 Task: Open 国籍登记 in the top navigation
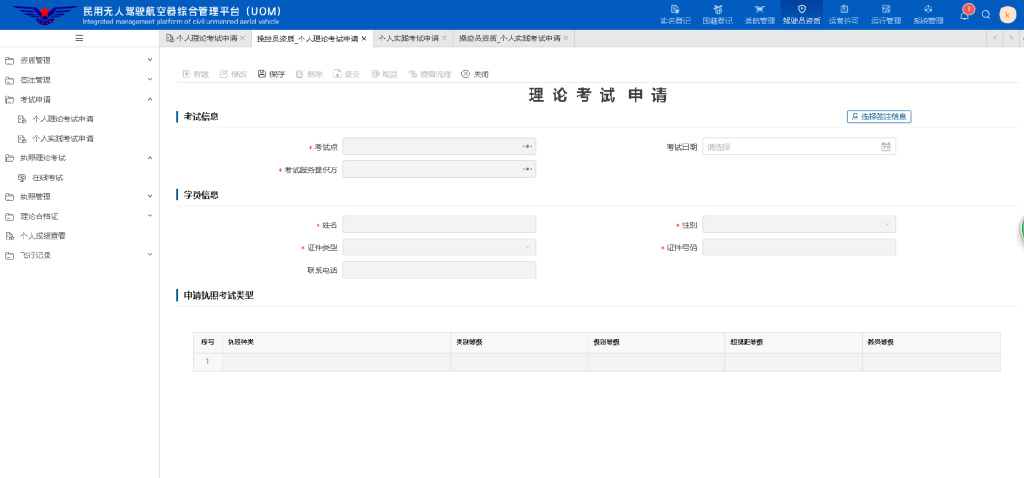pos(717,14)
